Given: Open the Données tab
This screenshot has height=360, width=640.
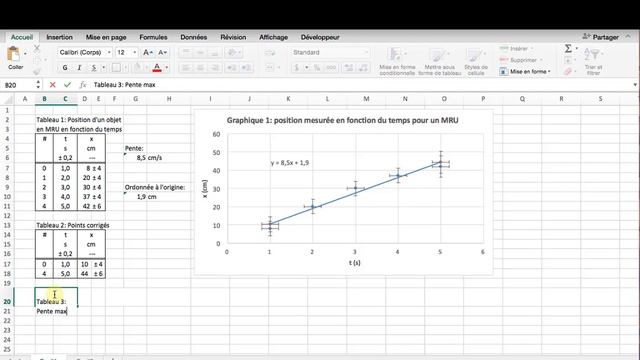Looking at the screenshot, I should click(193, 37).
